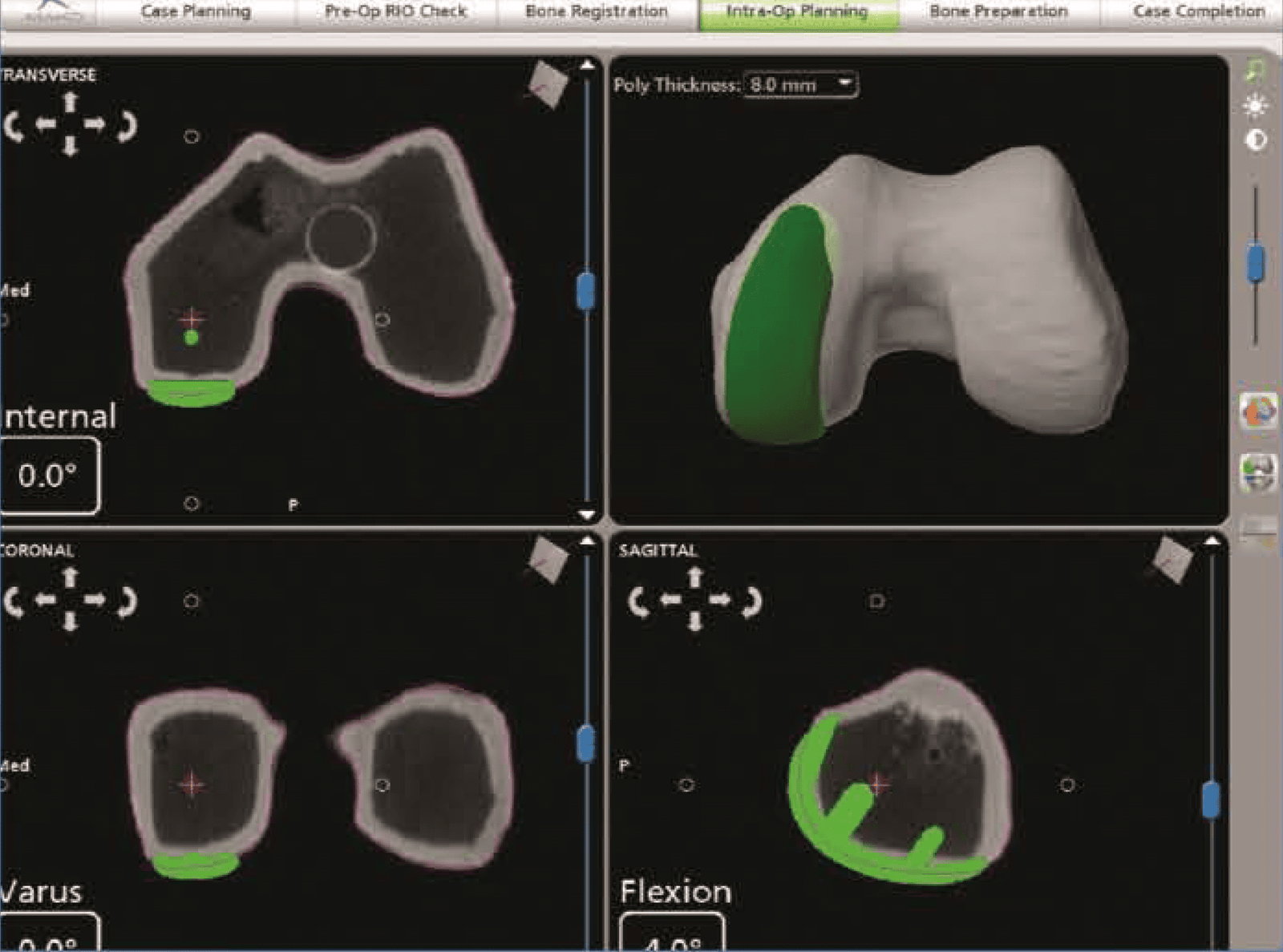Viewport: 1283px width, 952px height.
Task: Toggle the implant display button in sidebar
Action: (x=1257, y=472)
